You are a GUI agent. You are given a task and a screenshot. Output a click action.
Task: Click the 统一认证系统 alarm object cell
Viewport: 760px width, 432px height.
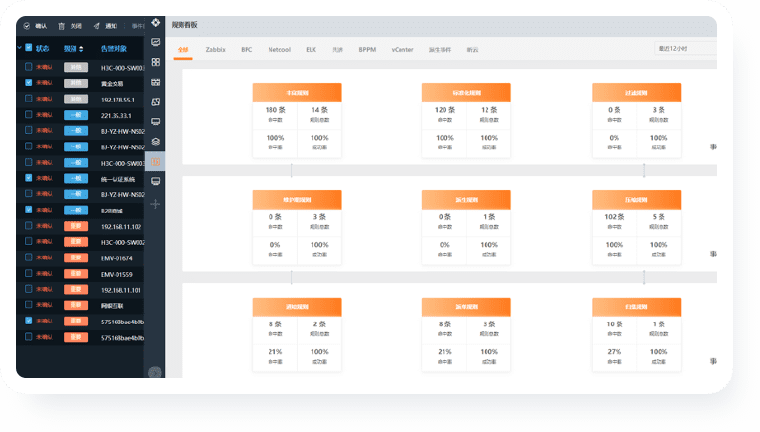click(x=118, y=179)
